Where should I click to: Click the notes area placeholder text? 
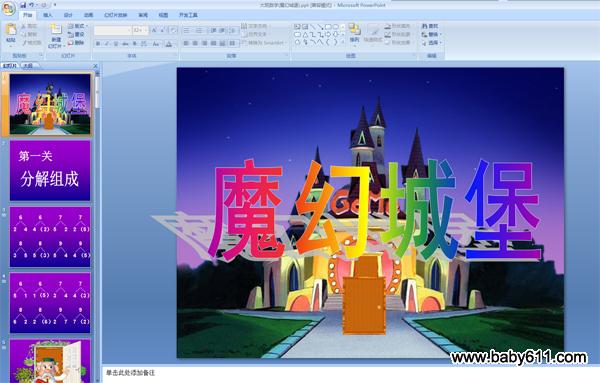(x=130, y=373)
